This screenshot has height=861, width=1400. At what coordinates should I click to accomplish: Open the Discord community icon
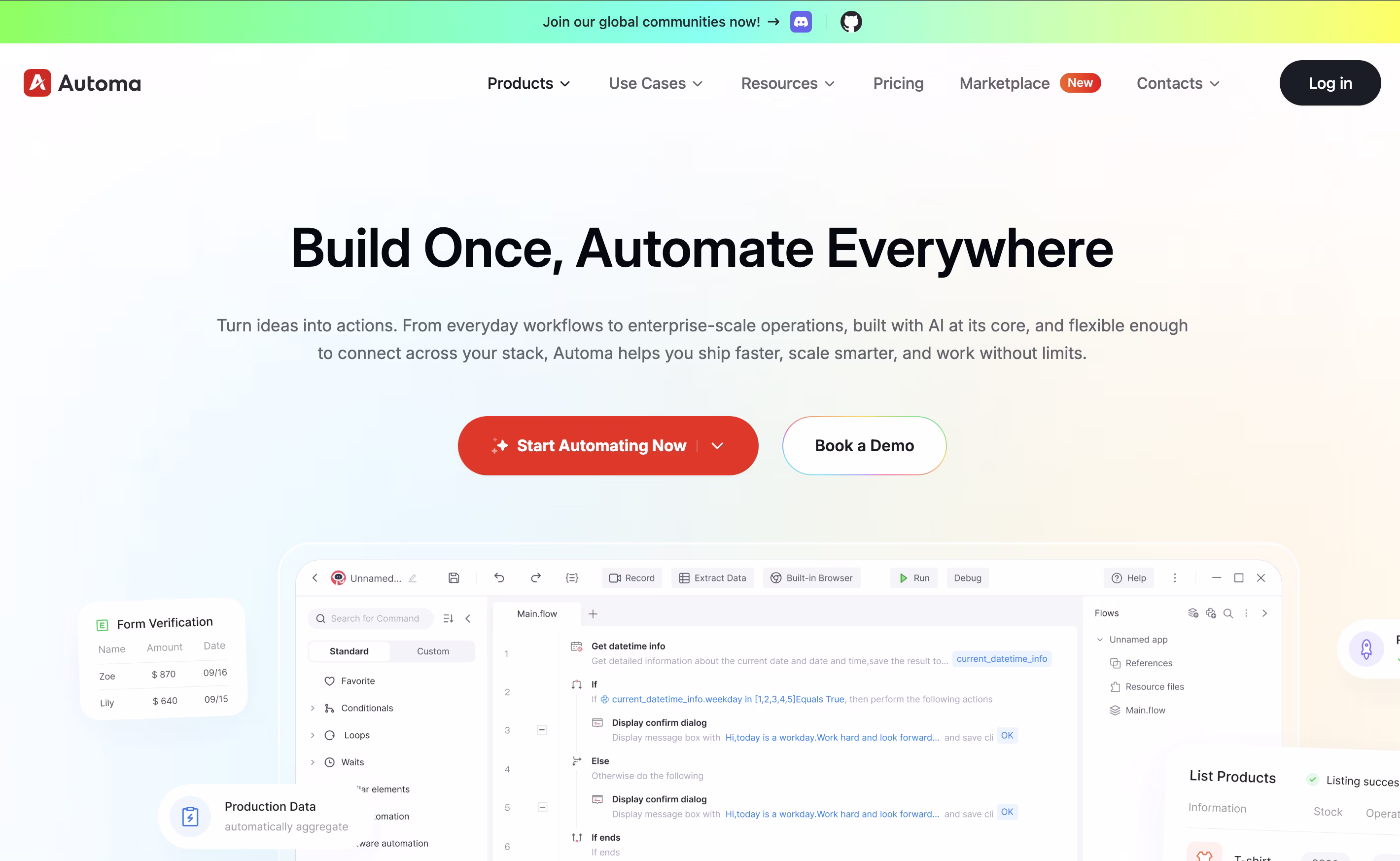click(801, 22)
